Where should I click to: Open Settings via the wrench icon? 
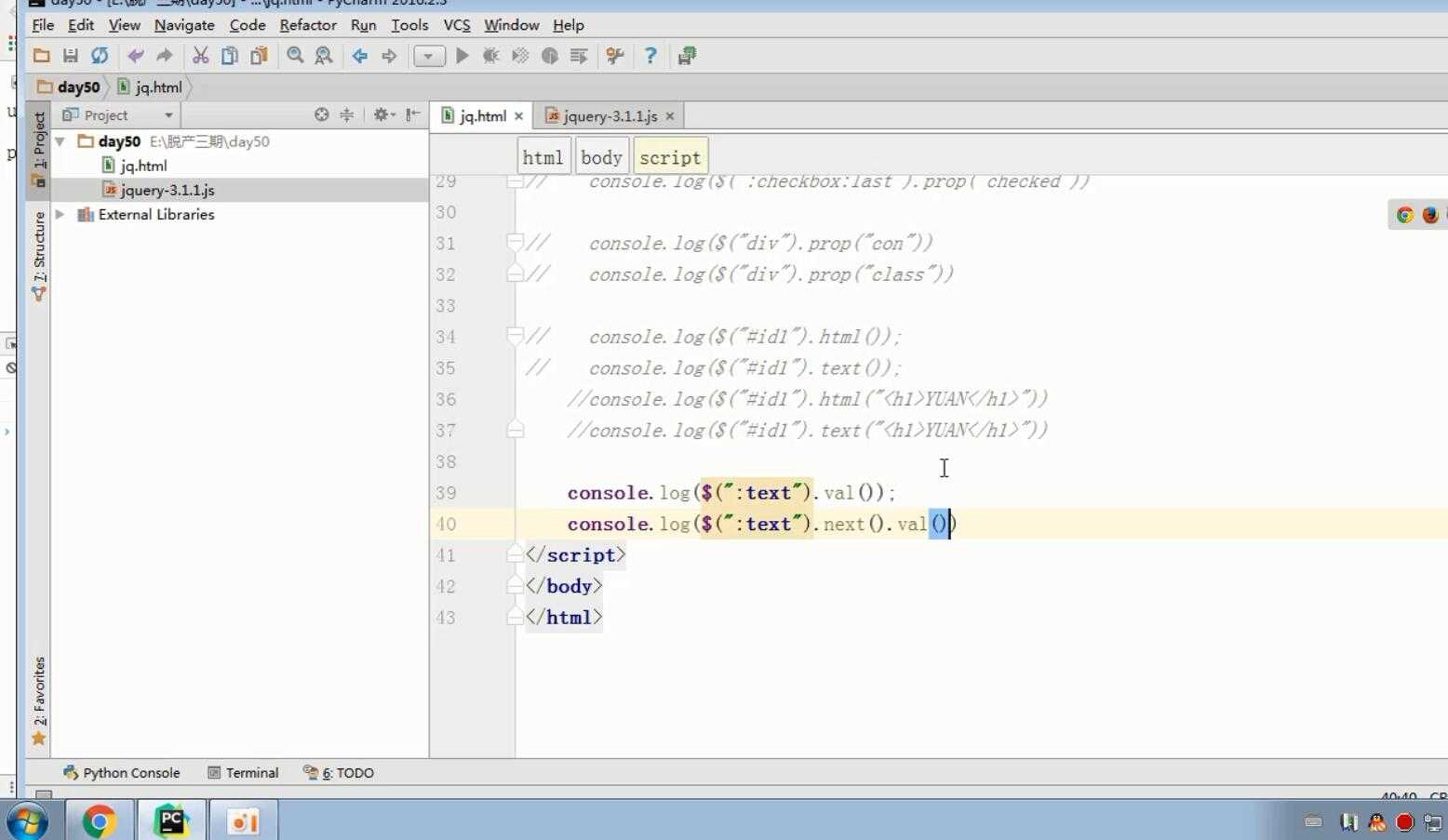pos(615,56)
